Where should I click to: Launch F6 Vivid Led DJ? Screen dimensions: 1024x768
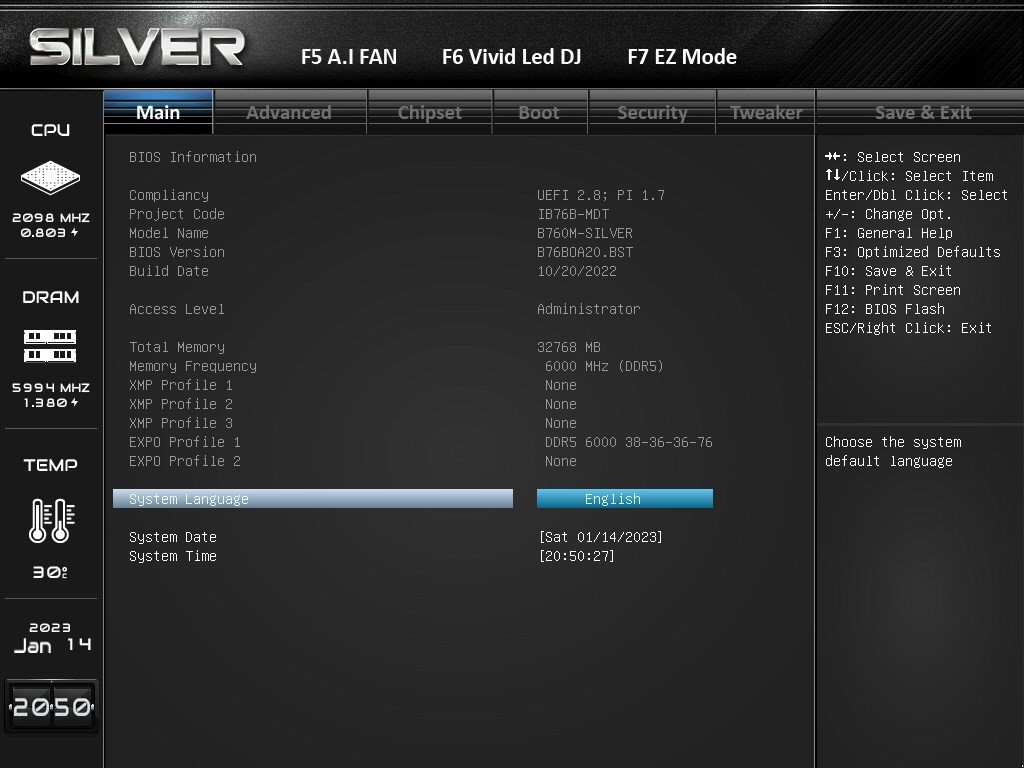511,57
